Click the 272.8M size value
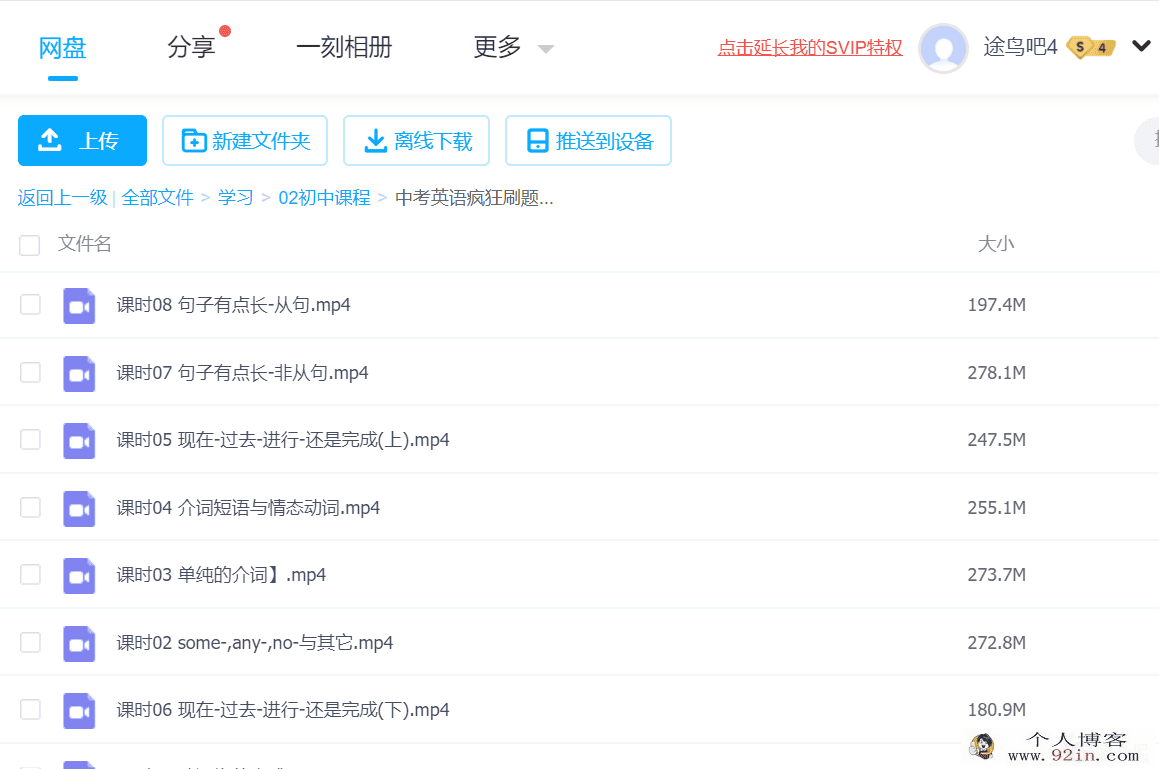 click(996, 643)
